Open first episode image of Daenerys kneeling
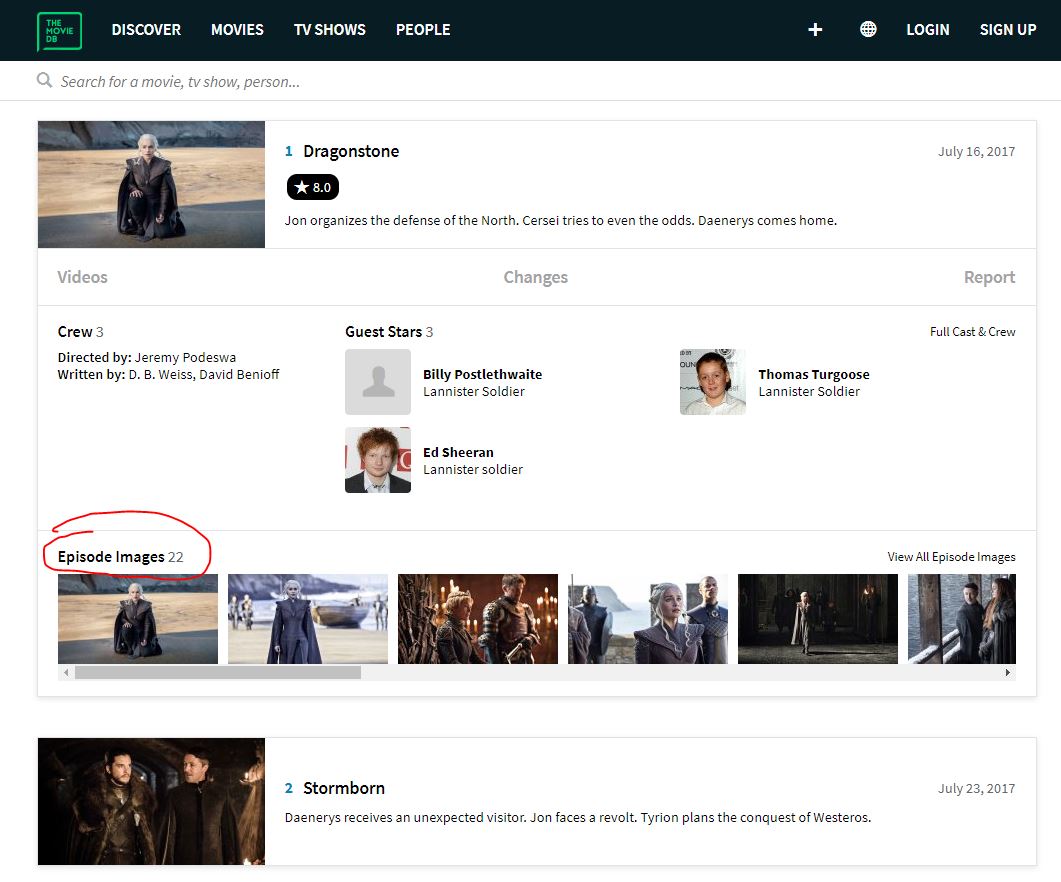The height and width of the screenshot is (882, 1061). point(138,619)
